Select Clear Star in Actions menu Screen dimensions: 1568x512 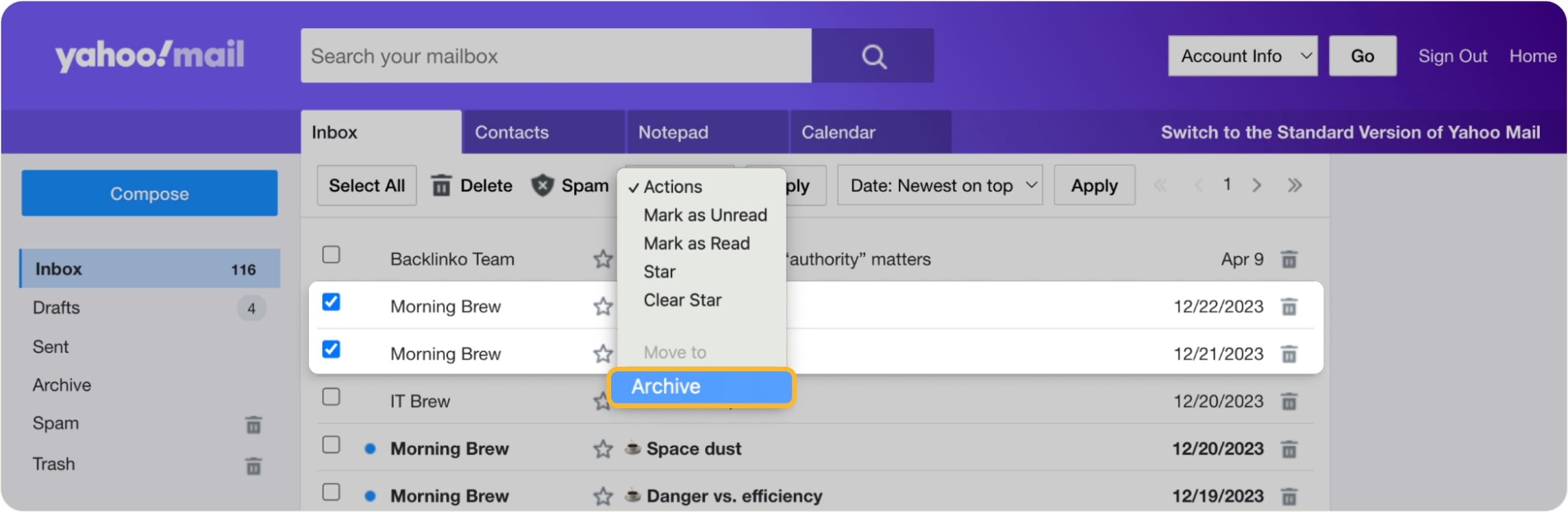click(x=683, y=300)
